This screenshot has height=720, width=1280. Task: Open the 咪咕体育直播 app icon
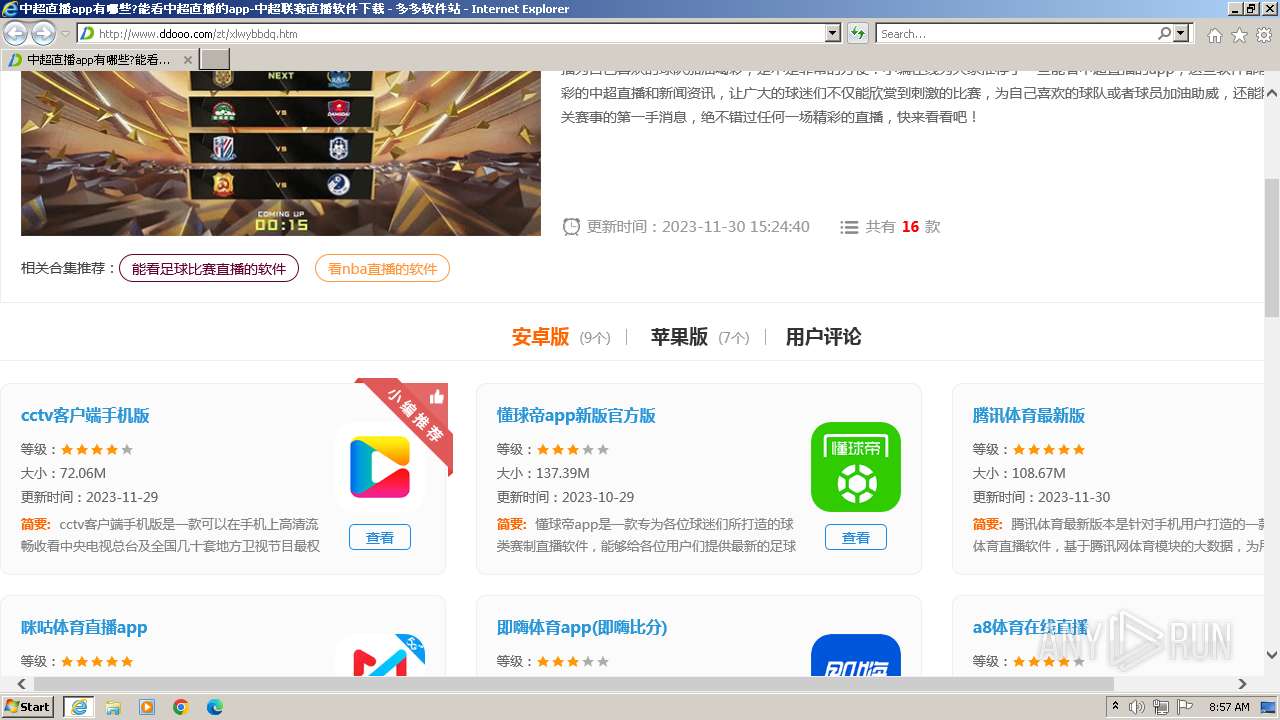click(x=380, y=655)
